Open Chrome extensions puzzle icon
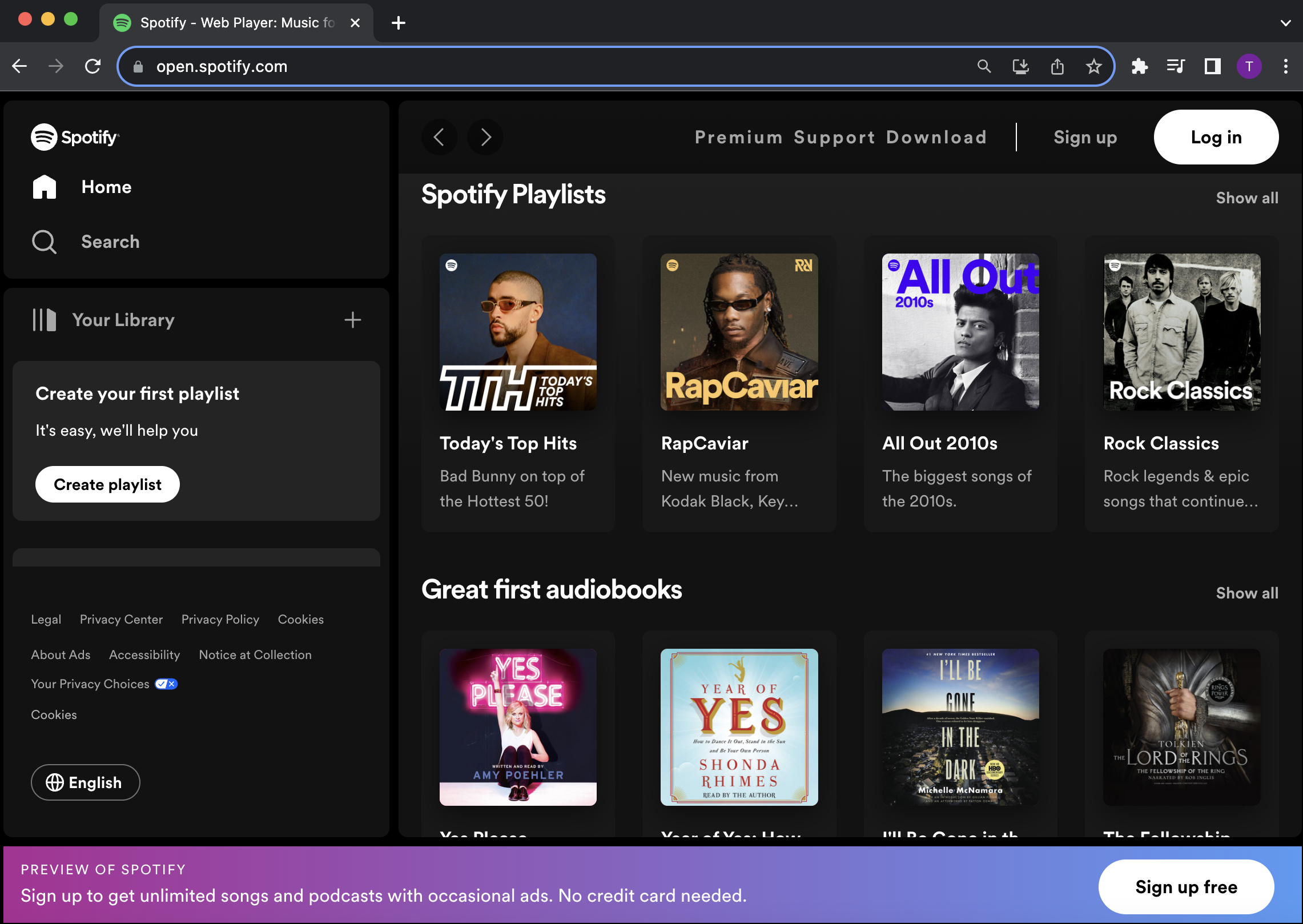 tap(1140, 67)
